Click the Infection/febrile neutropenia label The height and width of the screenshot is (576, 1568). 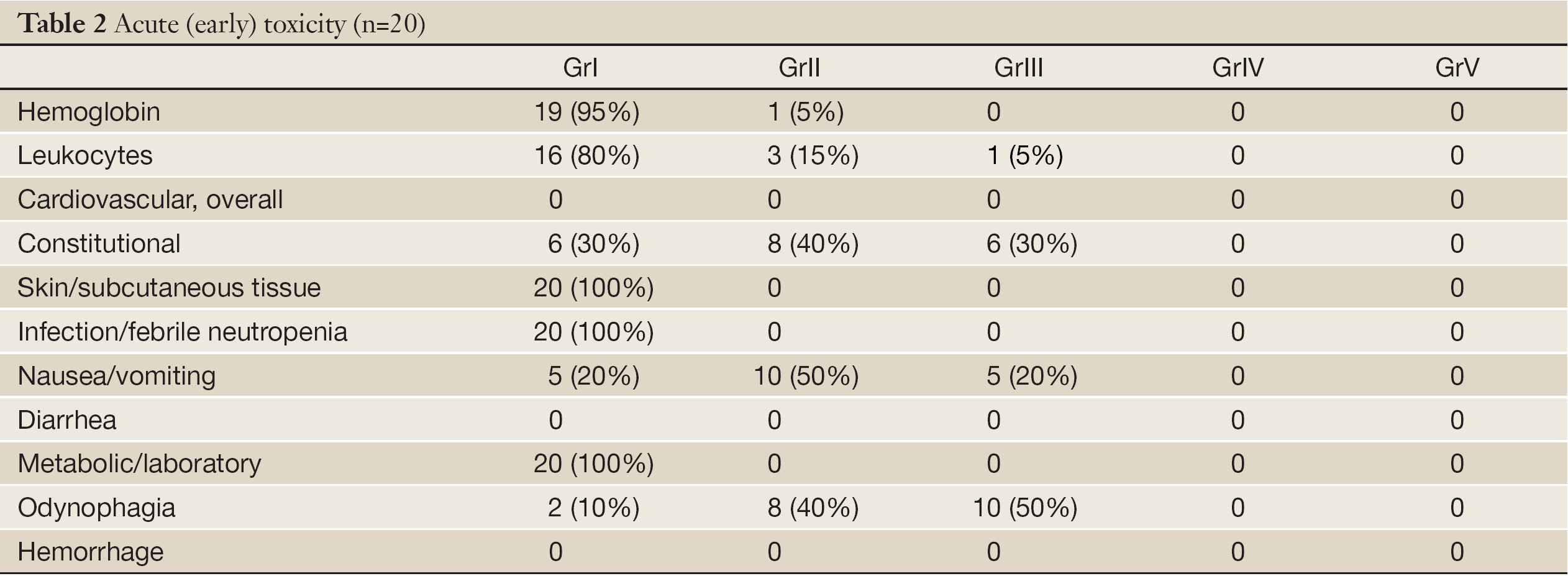[183, 332]
